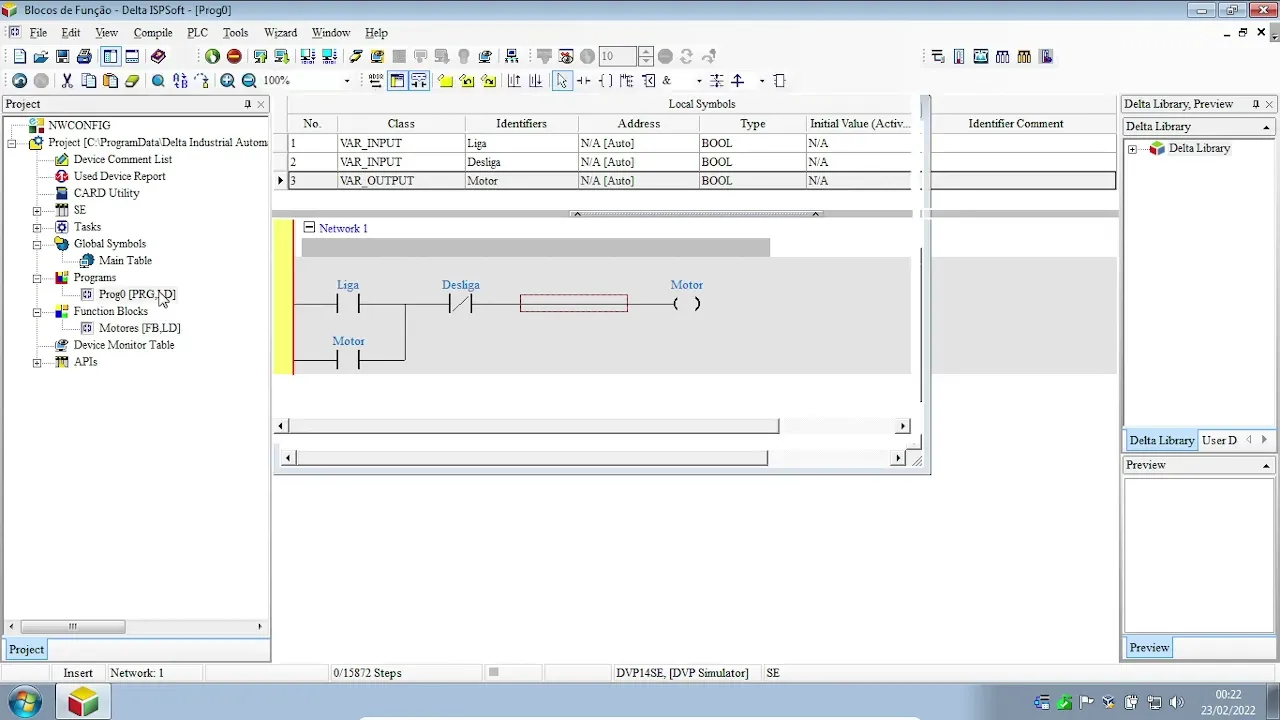The height and width of the screenshot is (720, 1280).
Task: Click the Zoom In icon
Action: point(228,81)
